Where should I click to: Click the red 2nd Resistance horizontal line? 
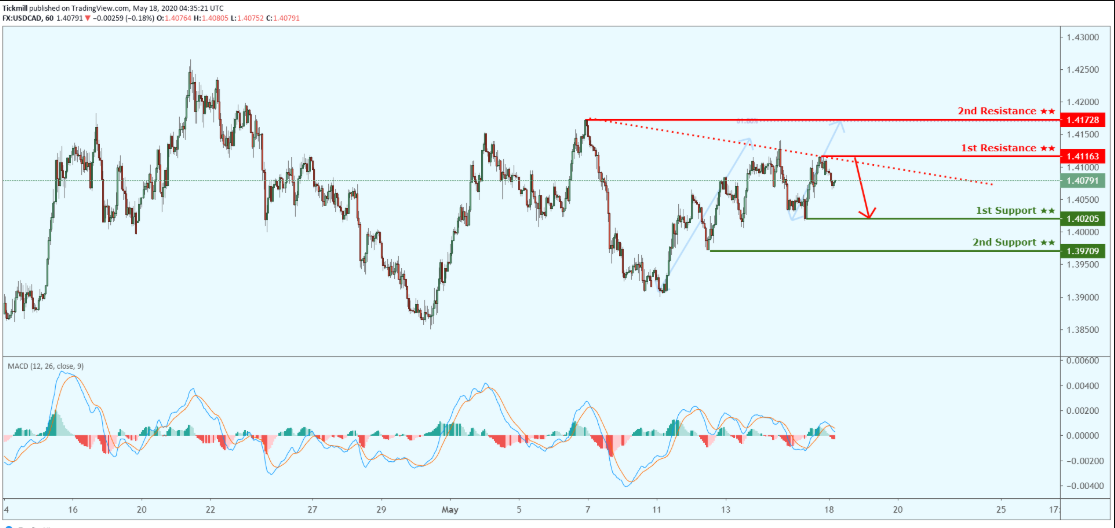pyautogui.click(x=821, y=119)
